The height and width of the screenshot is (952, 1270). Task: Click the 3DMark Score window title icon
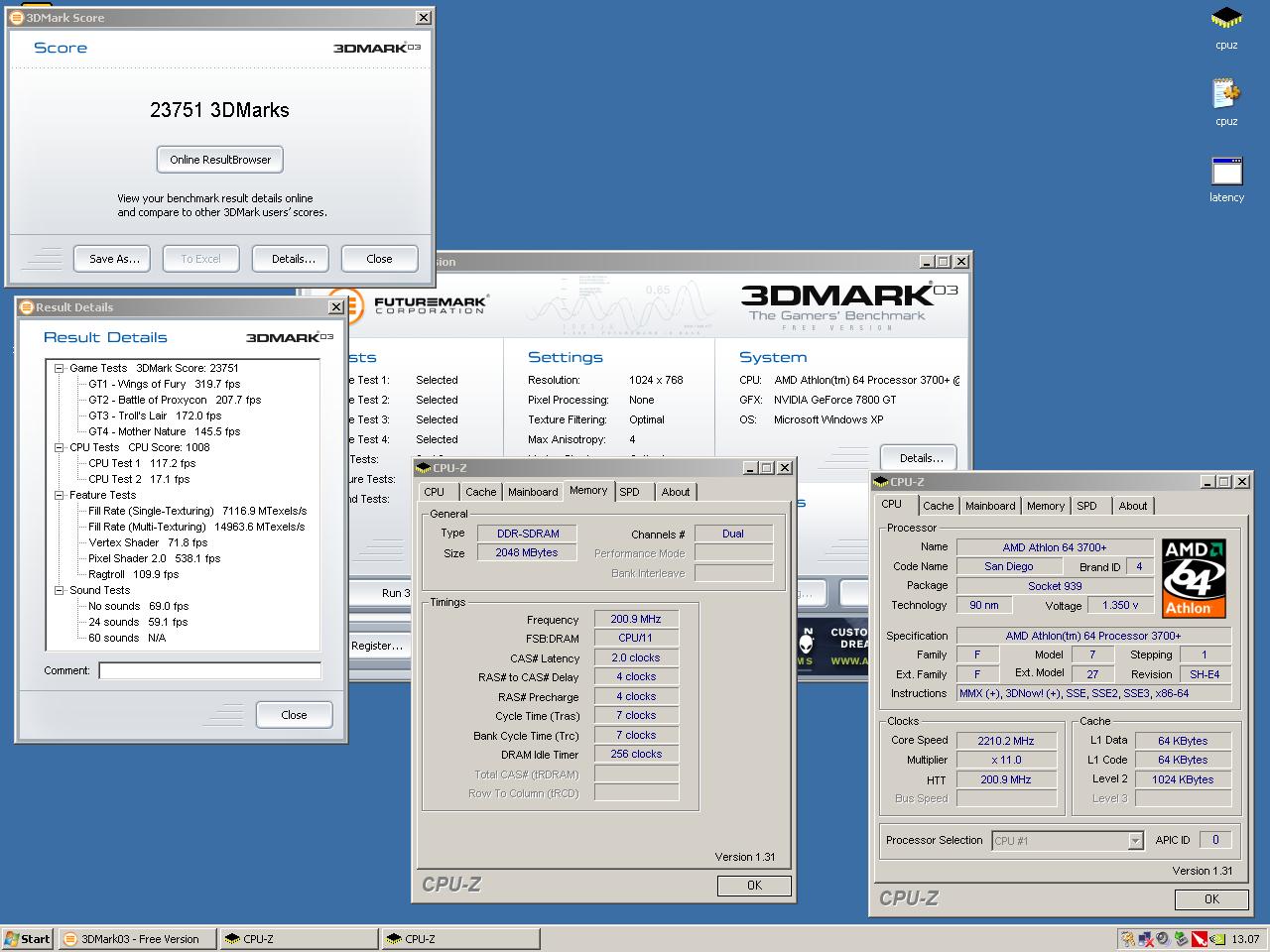pyautogui.click(x=16, y=18)
